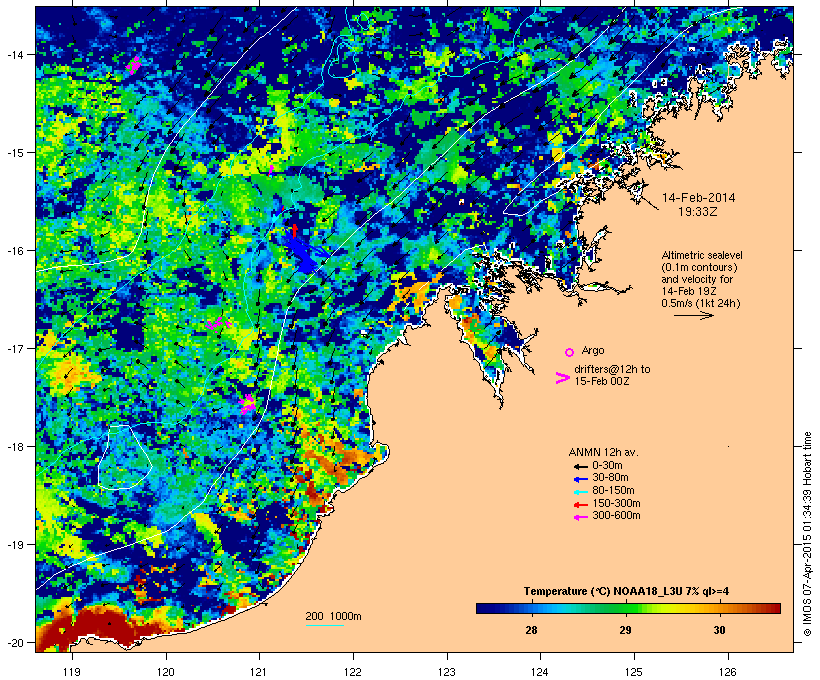Click the Temperature NOAA18_L3U colorbar title

(626, 592)
